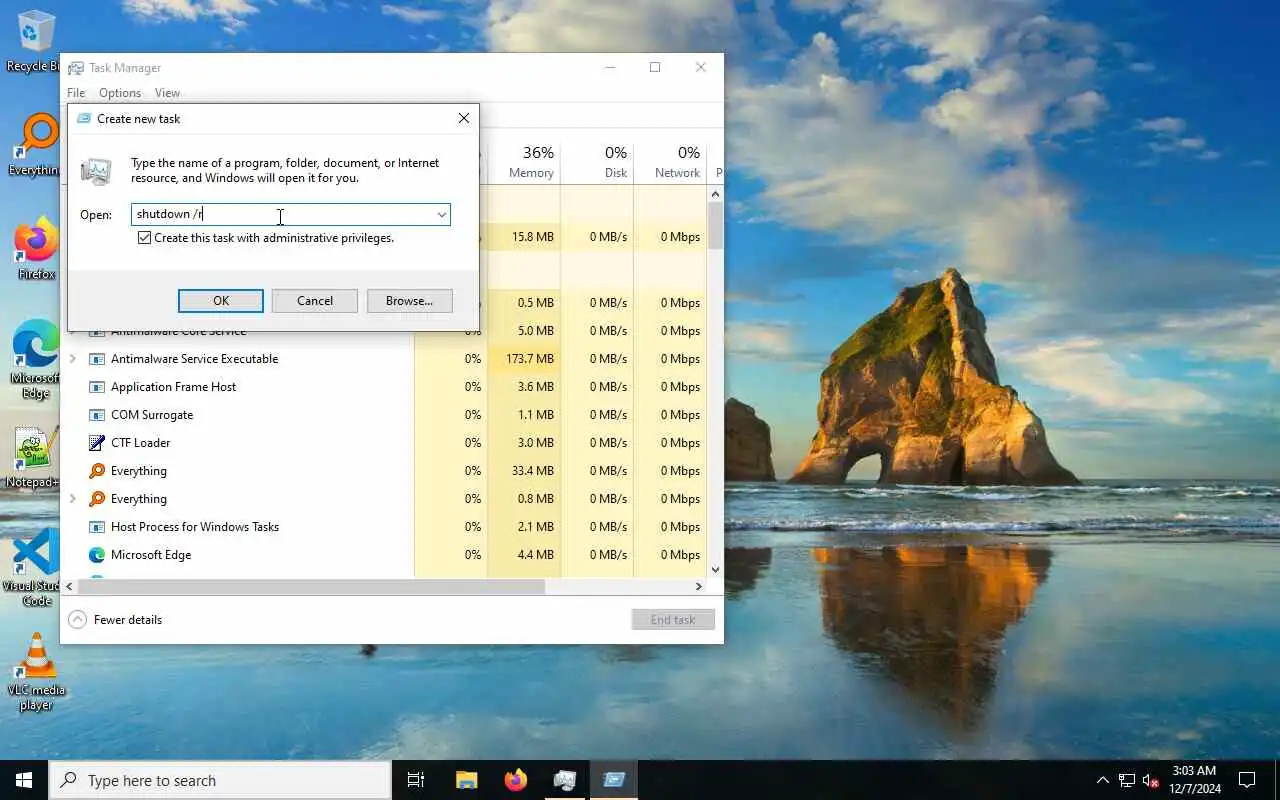The image size is (1280, 800).
Task: Click the COM Surrogate process icon
Action: (x=97, y=415)
